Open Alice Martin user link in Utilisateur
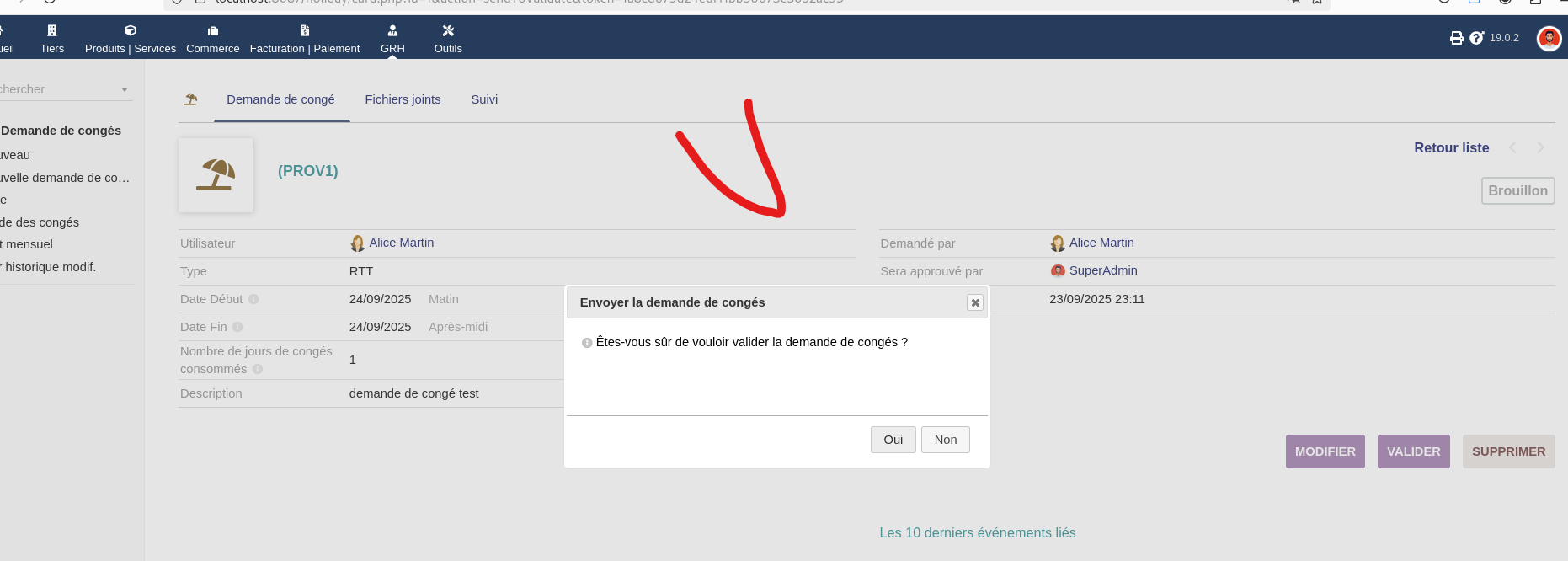1568x561 pixels. (401, 243)
